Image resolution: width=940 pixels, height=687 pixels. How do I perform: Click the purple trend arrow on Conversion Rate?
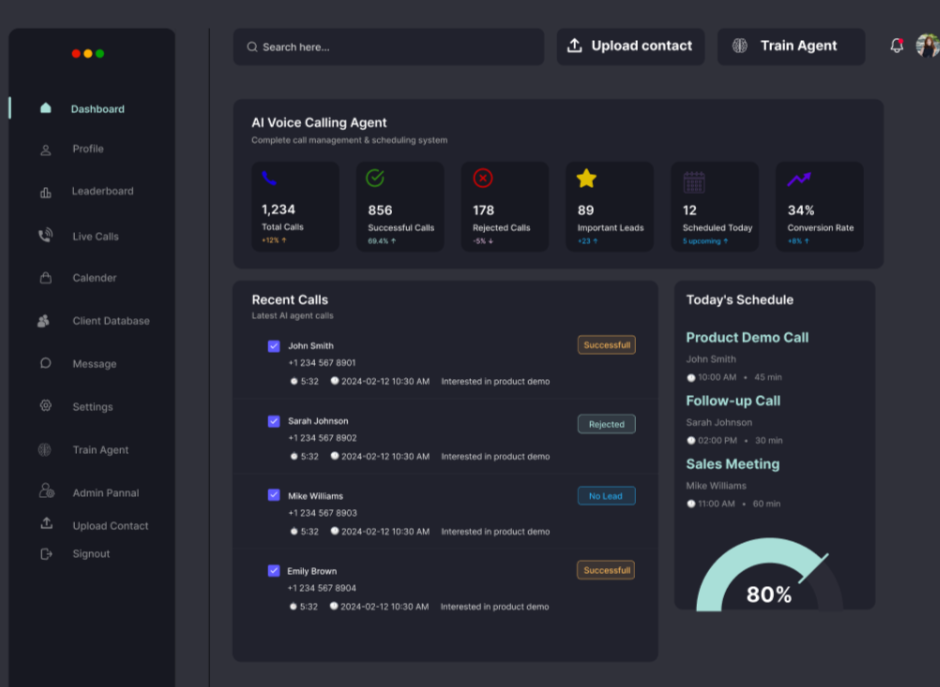pos(799,179)
